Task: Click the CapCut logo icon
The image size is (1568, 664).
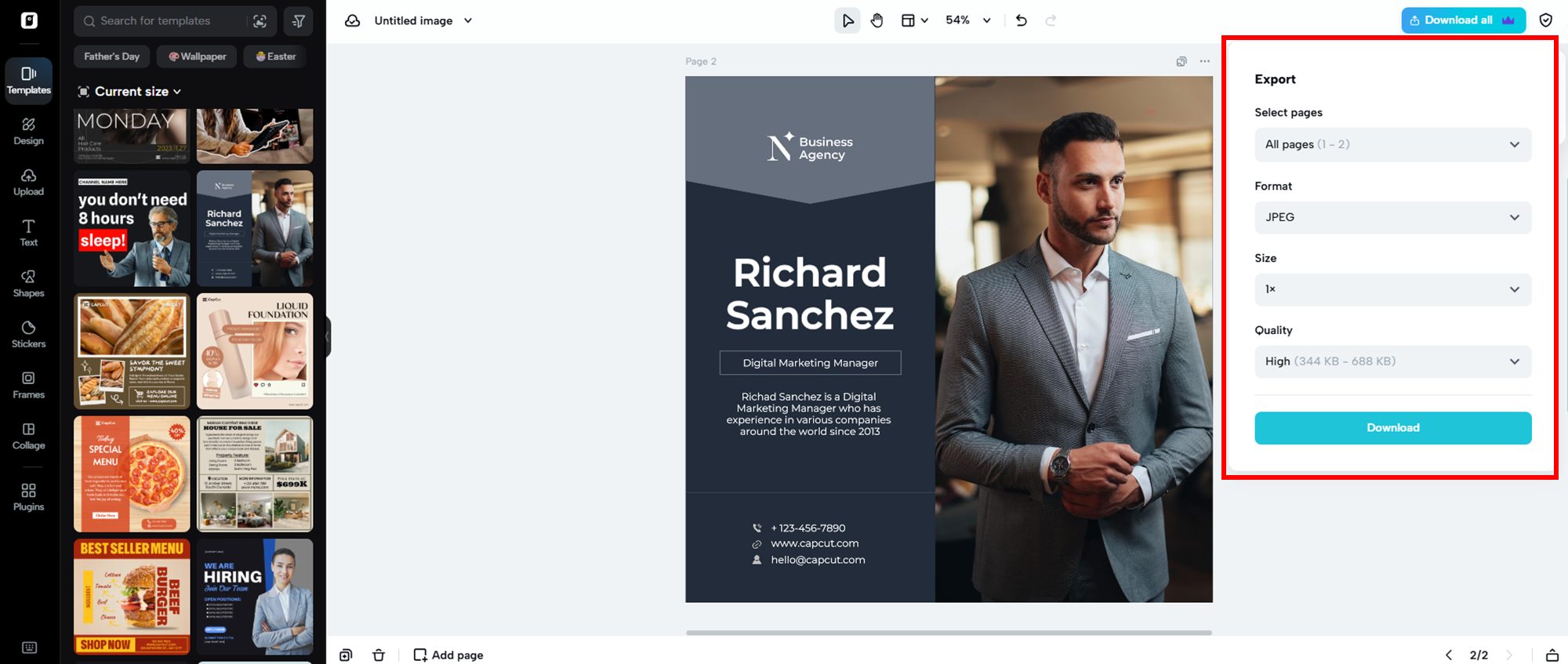Action: pyautogui.click(x=29, y=20)
